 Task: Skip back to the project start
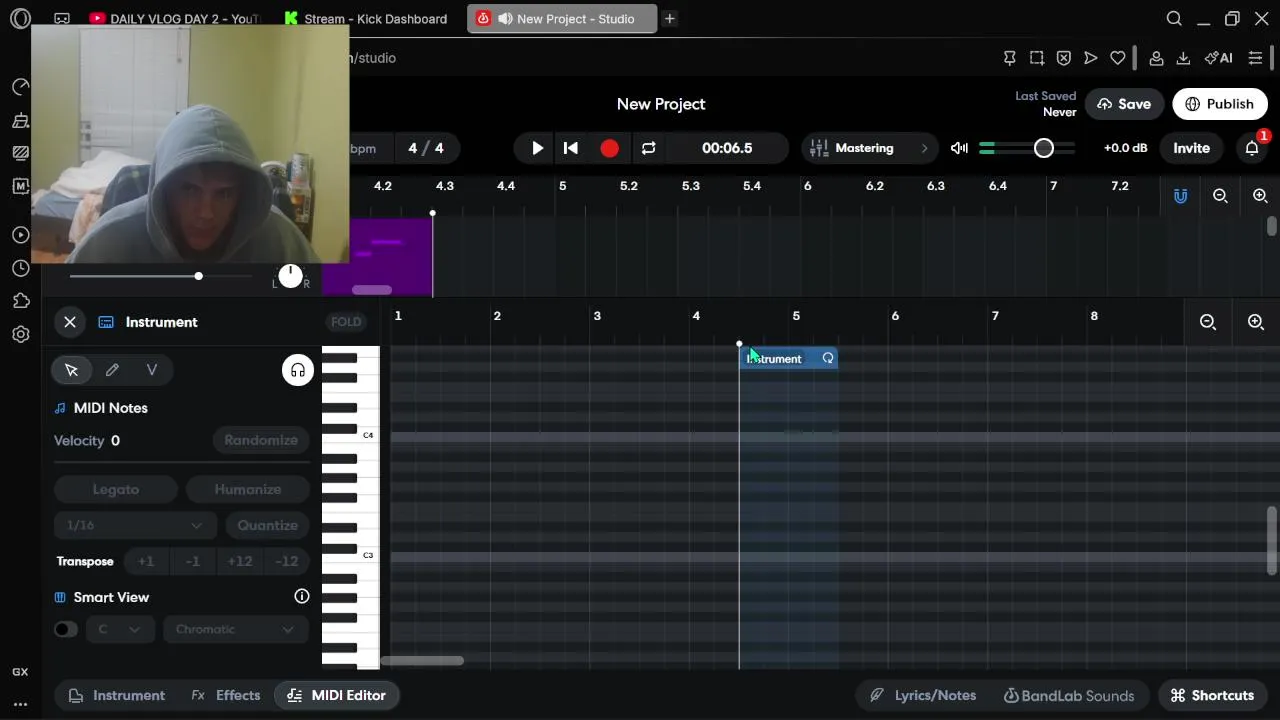click(x=571, y=148)
